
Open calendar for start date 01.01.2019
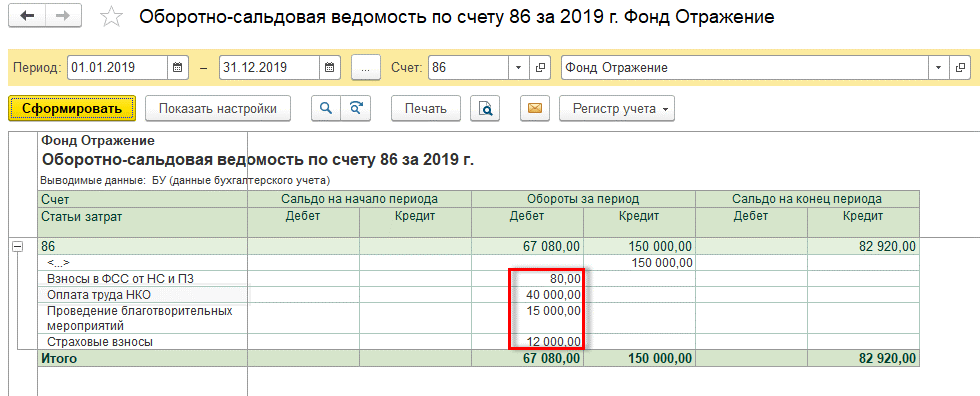(x=178, y=67)
